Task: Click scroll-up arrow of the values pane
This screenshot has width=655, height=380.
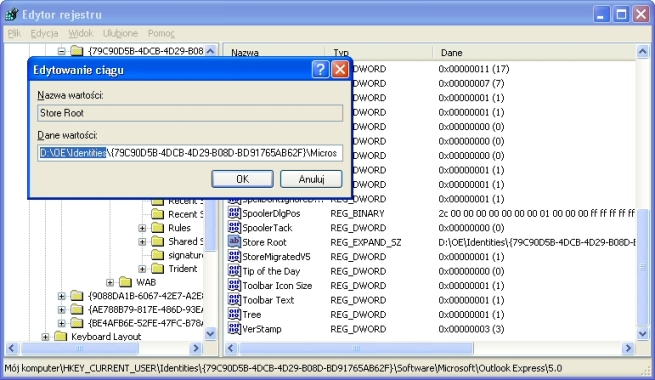Action: (642, 51)
